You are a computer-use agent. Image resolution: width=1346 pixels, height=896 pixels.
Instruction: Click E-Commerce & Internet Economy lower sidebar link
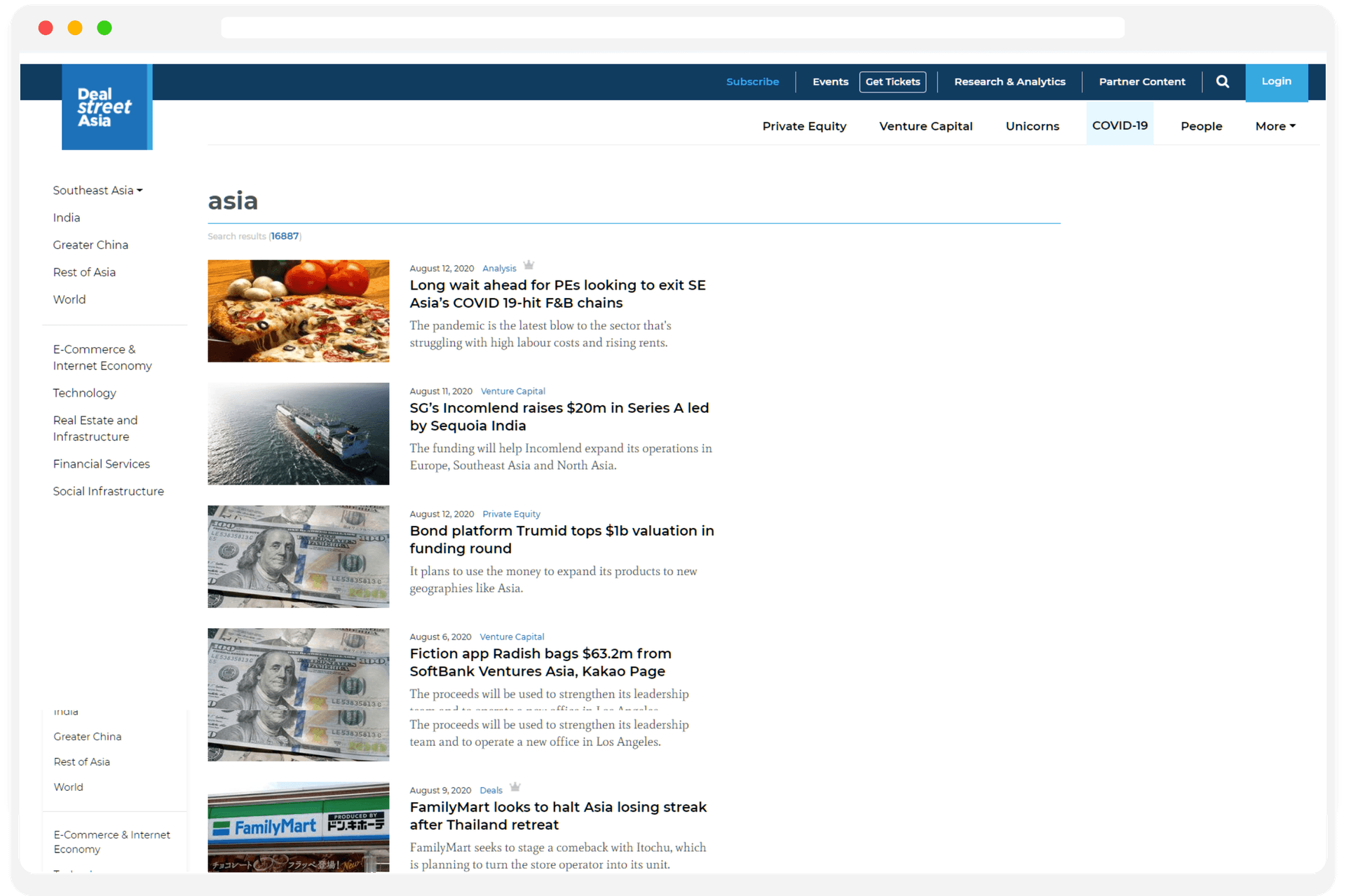111,841
